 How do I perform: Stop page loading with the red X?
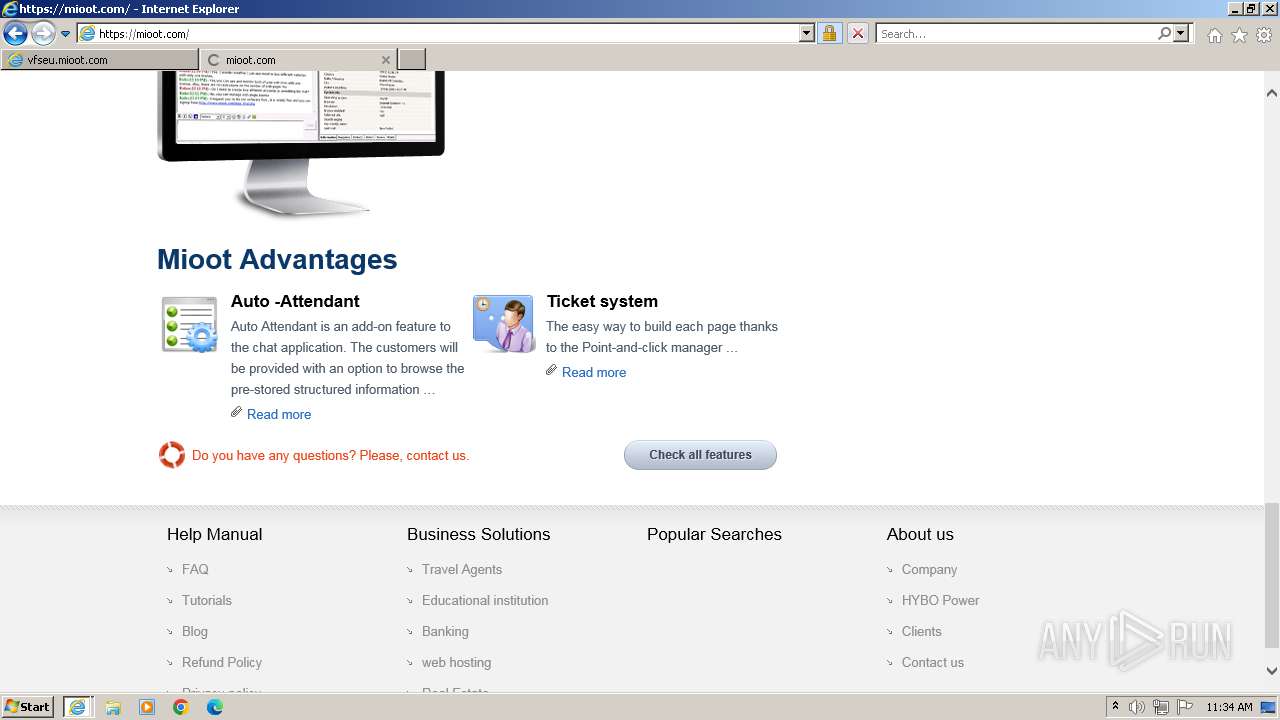tap(857, 34)
